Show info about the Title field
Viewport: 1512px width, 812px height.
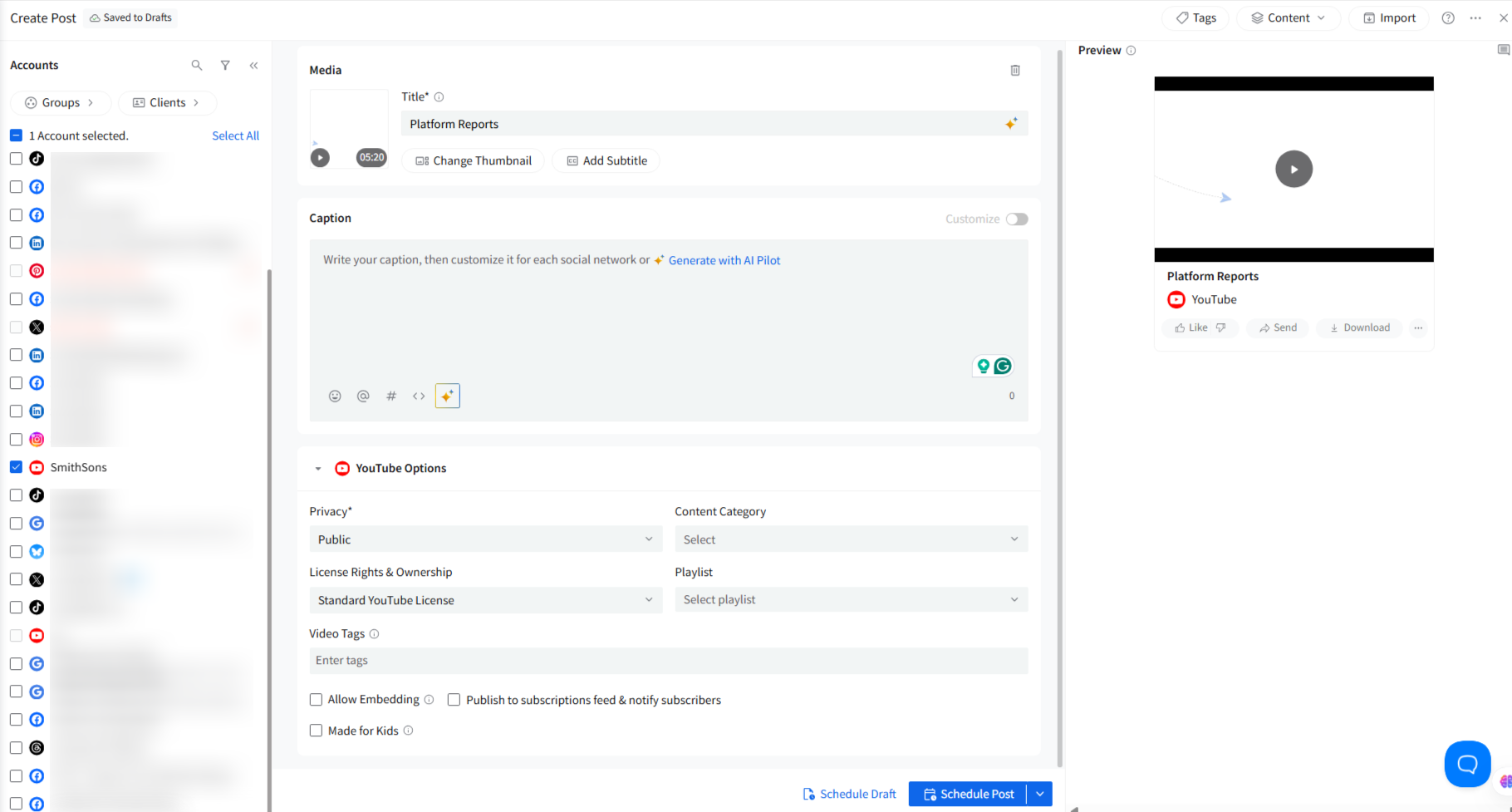click(439, 97)
